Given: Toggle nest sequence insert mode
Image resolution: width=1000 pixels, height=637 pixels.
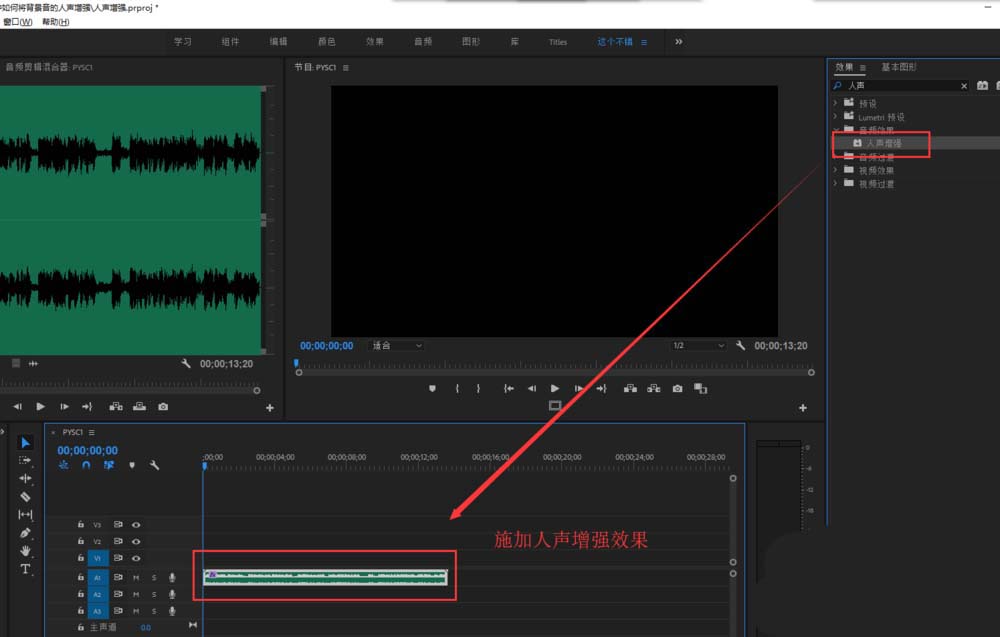Looking at the screenshot, I should [64, 465].
